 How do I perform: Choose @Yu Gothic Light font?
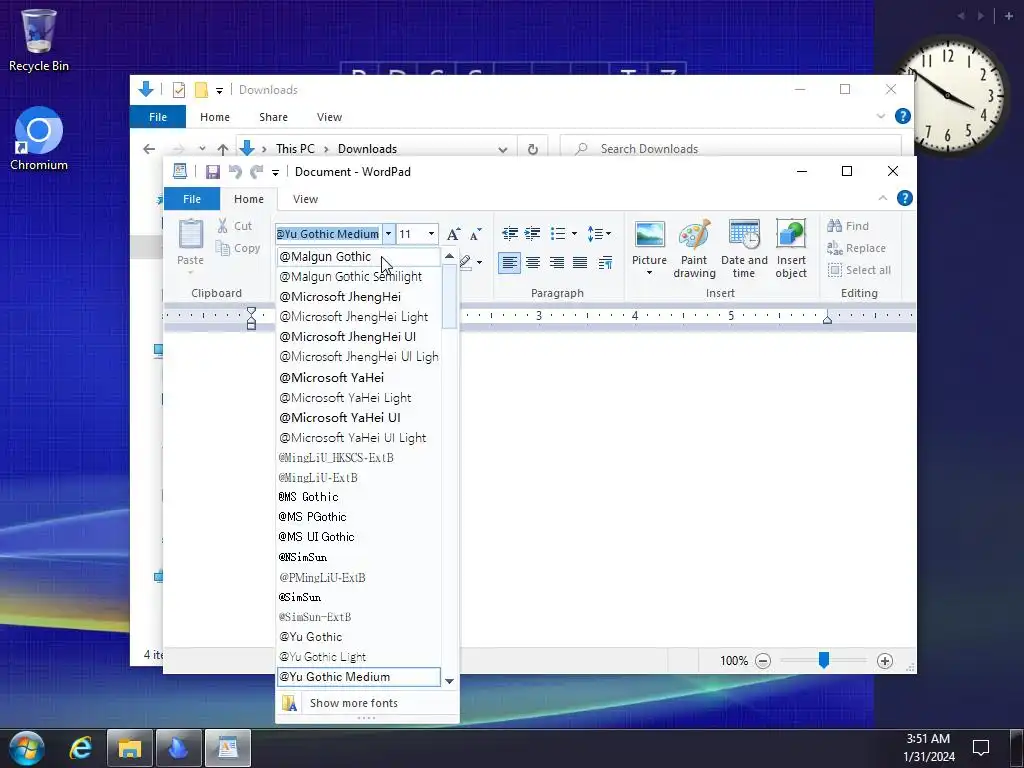359,657
